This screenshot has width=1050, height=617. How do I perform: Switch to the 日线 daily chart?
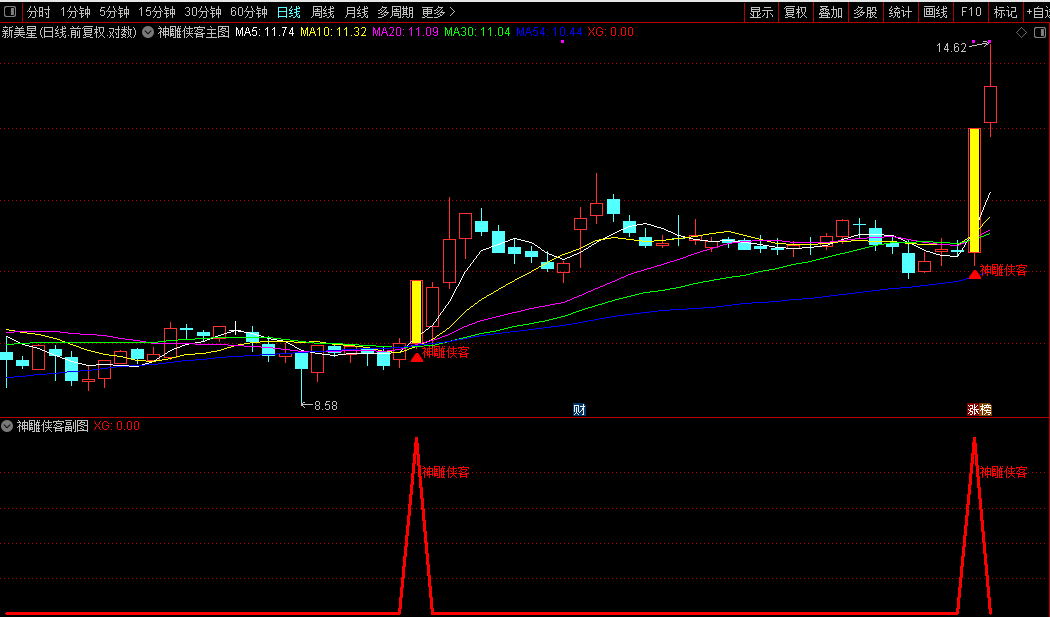[289, 12]
